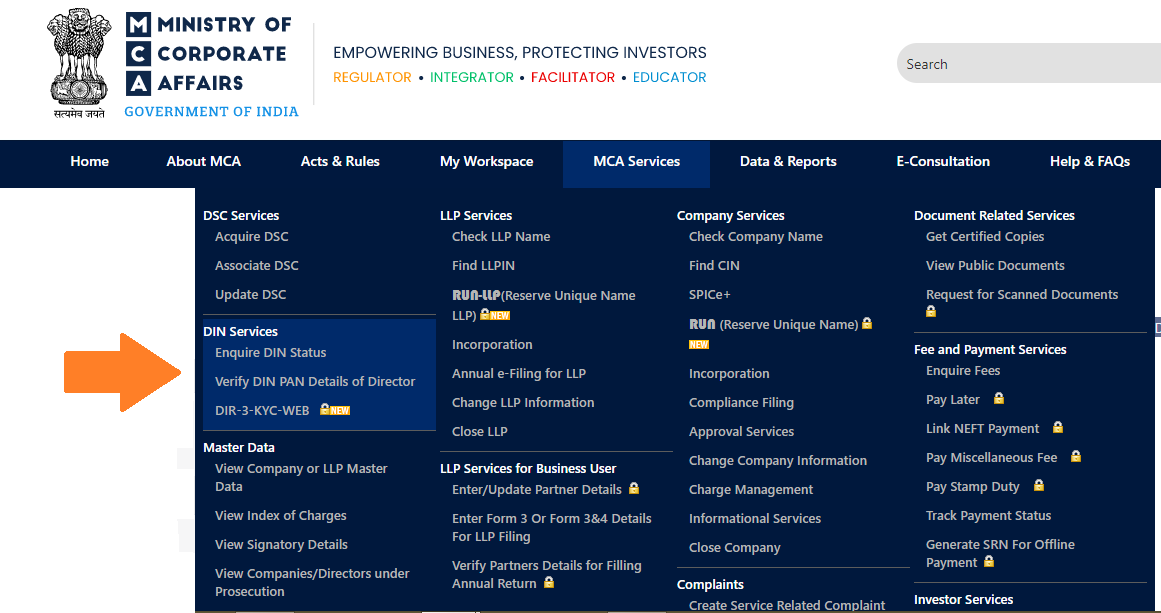This screenshot has width=1161, height=613.
Task: Click the lock icon beside Pay Stamp Duty
Action: (x=1038, y=485)
